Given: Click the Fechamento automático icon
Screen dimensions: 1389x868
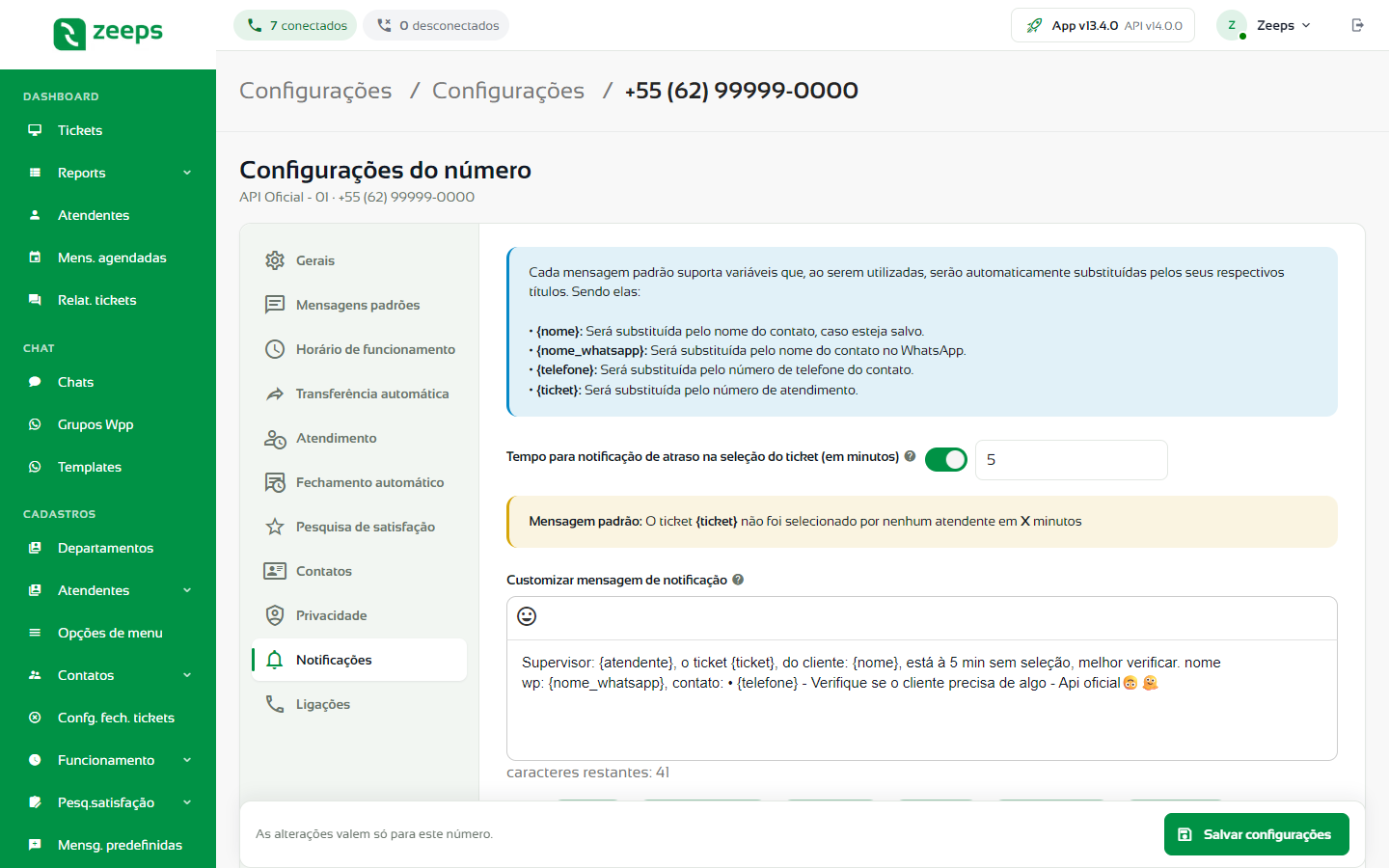Looking at the screenshot, I should [x=275, y=482].
